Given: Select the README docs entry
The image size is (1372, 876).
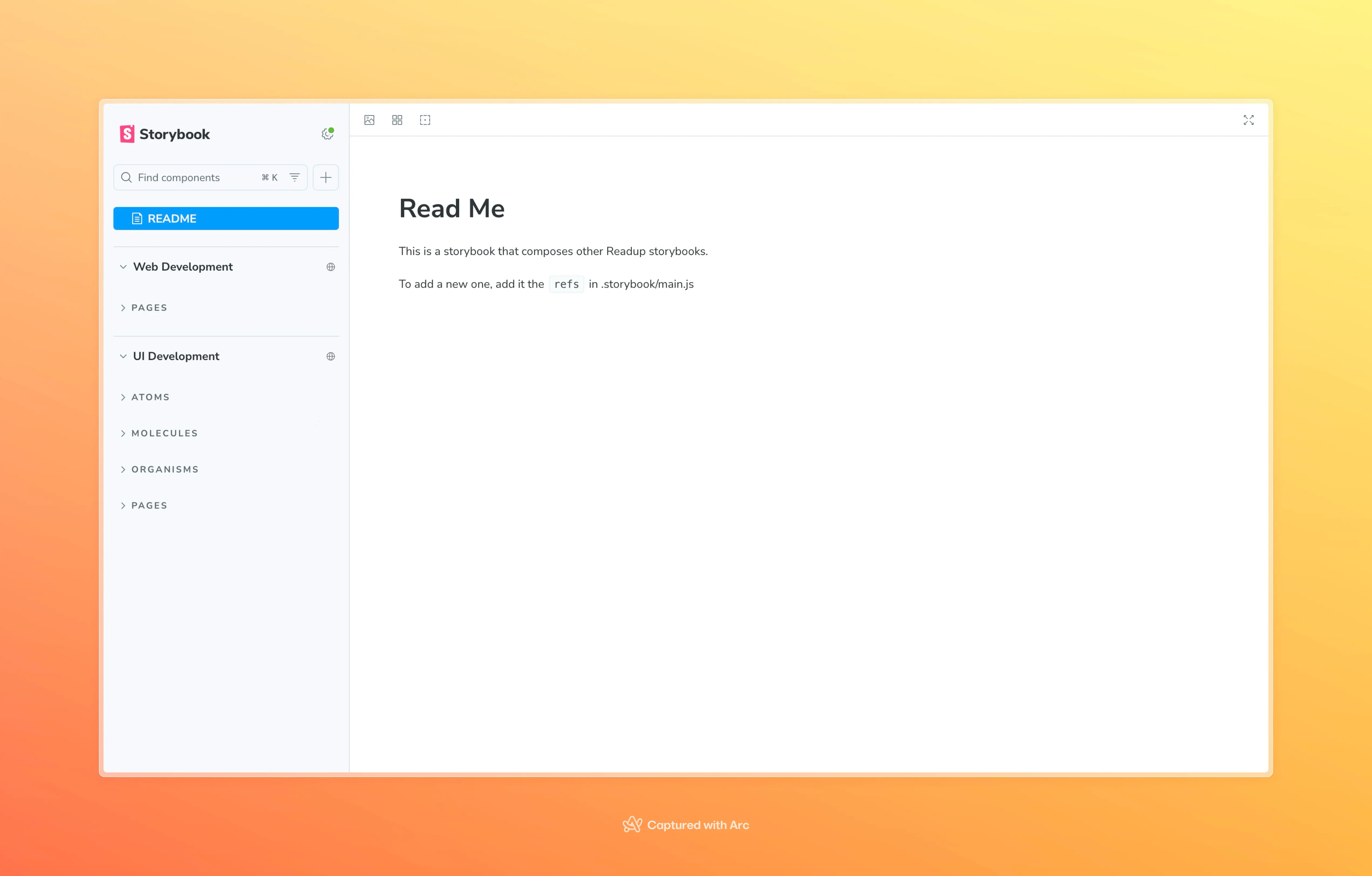Looking at the screenshot, I should click(x=226, y=218).
